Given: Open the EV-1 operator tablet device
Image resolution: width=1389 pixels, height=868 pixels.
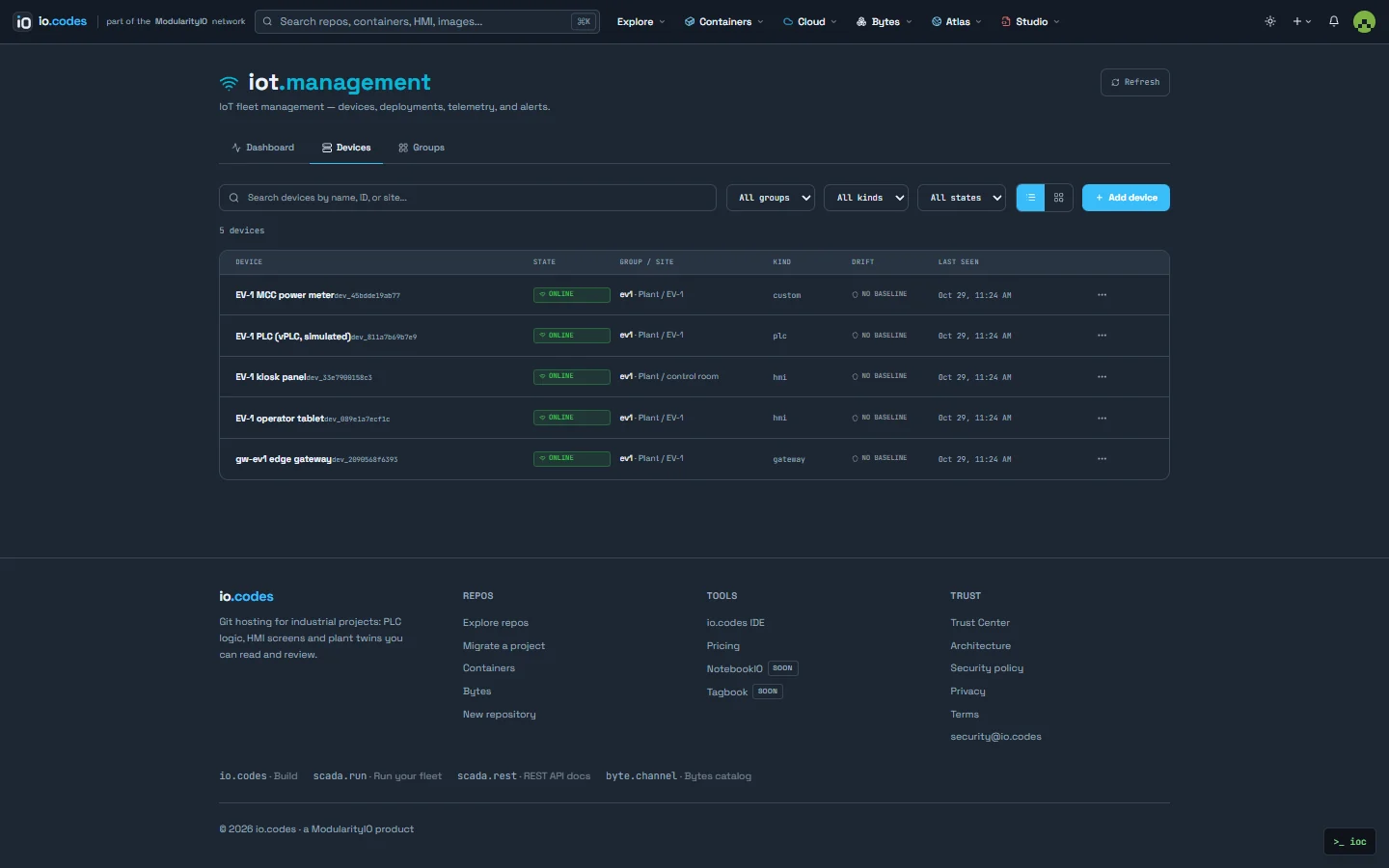Looking at the screenshot, I should 280,419.
